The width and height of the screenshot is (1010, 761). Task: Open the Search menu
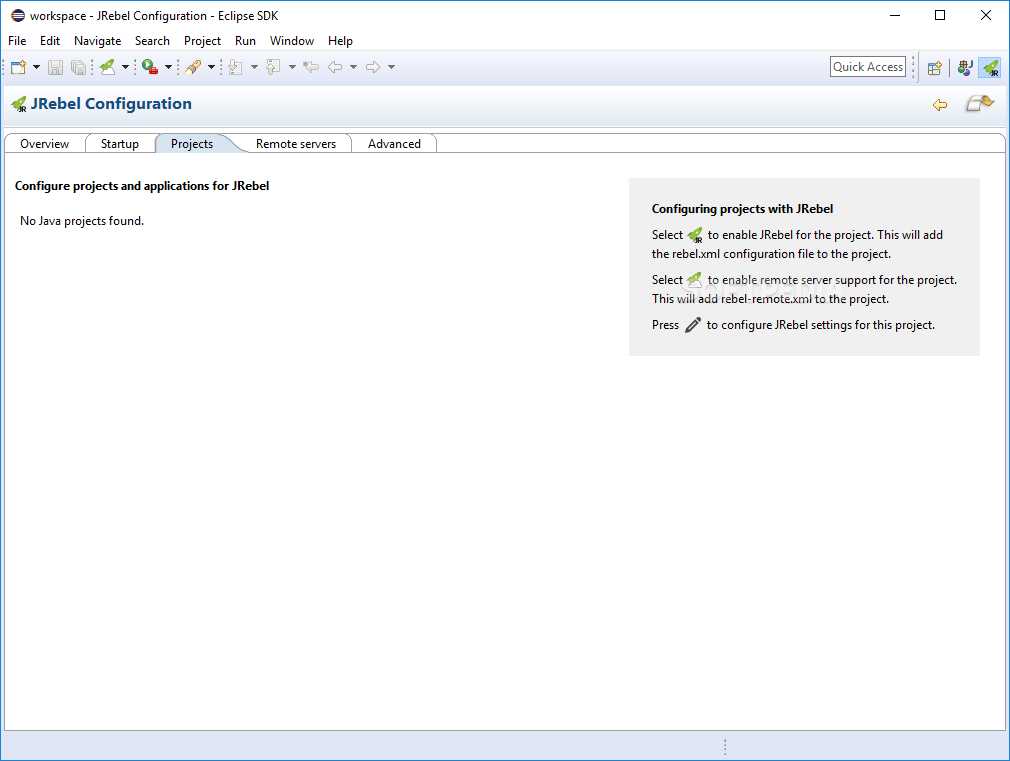[x=152, y=41]
